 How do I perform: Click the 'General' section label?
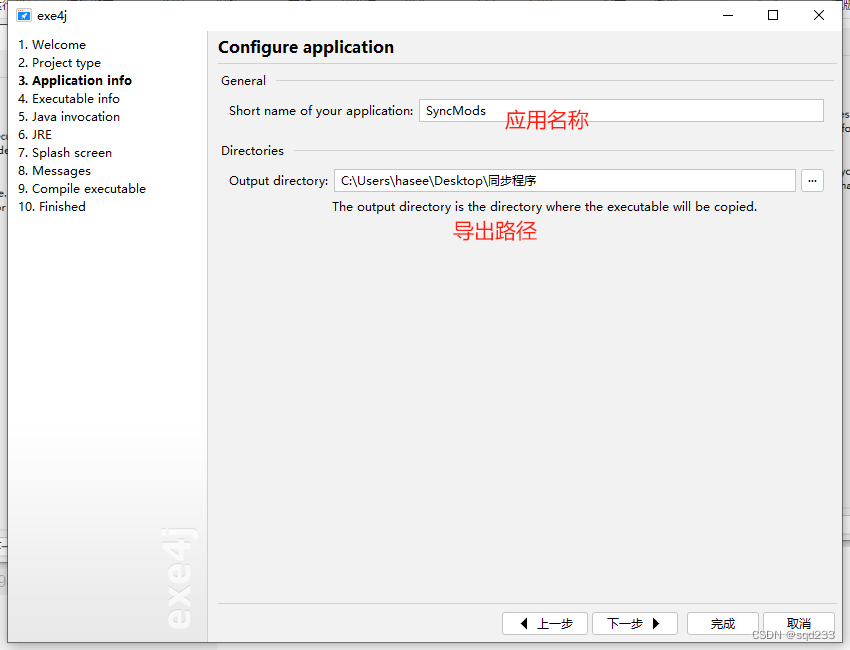(243, 81)
